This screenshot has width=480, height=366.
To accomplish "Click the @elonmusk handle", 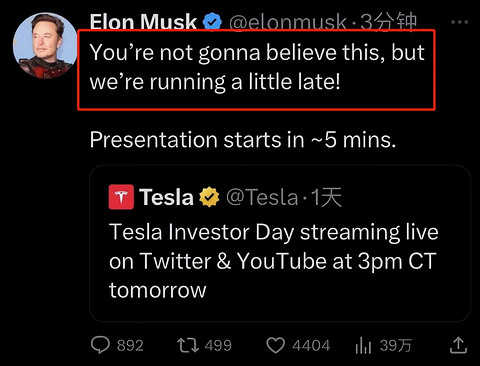I will click(x=288, y=23).
